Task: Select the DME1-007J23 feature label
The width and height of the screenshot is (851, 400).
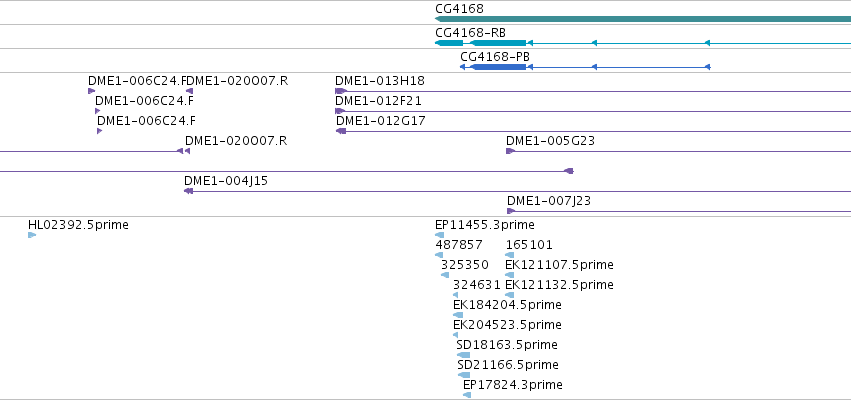Action: point(549,201)
